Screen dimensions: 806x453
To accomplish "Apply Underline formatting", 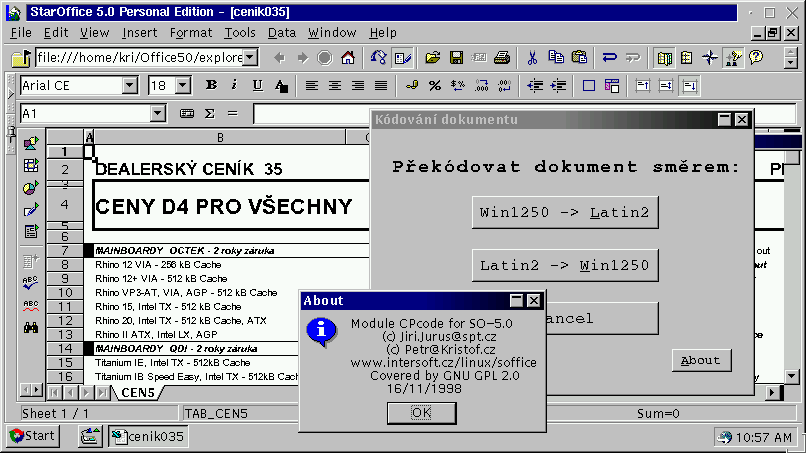I will click(258, 85).
